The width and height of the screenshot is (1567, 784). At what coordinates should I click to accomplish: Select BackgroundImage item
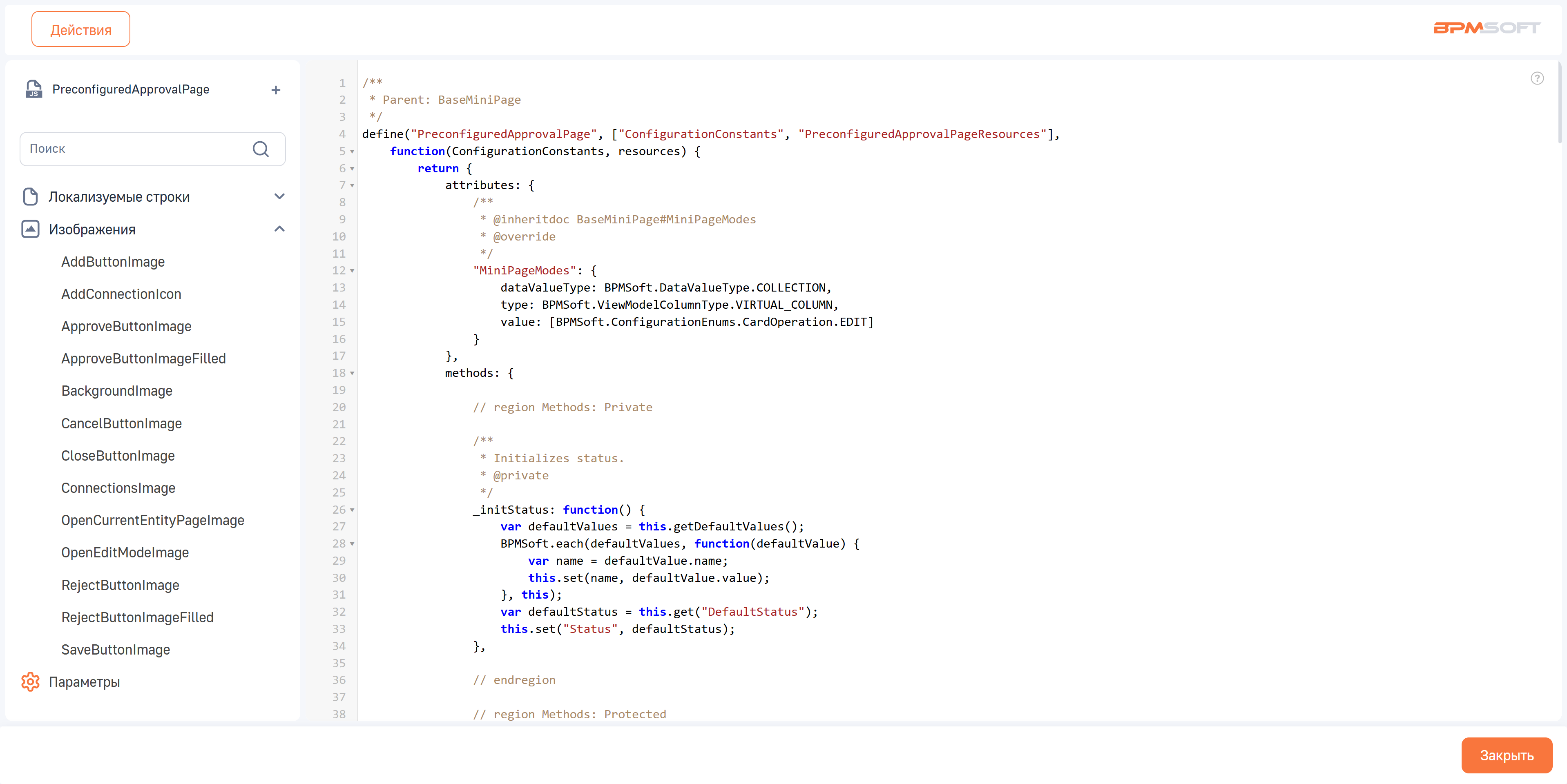point(117,390)
